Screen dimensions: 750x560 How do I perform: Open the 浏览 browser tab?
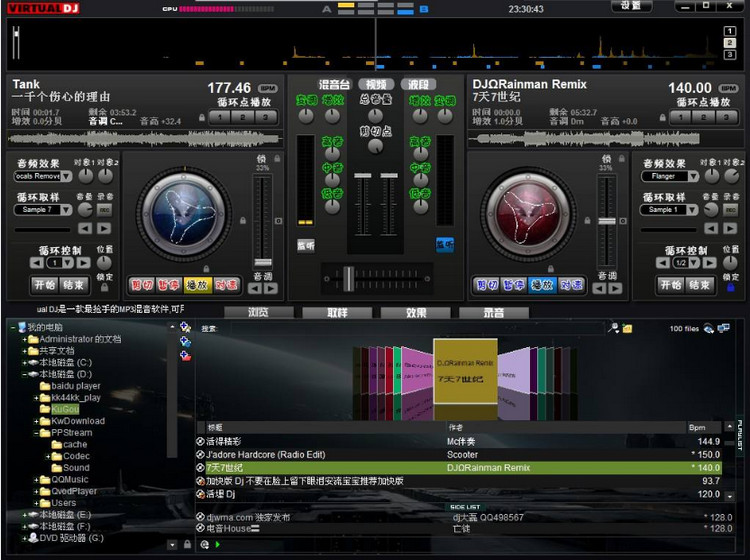[259, 313]
